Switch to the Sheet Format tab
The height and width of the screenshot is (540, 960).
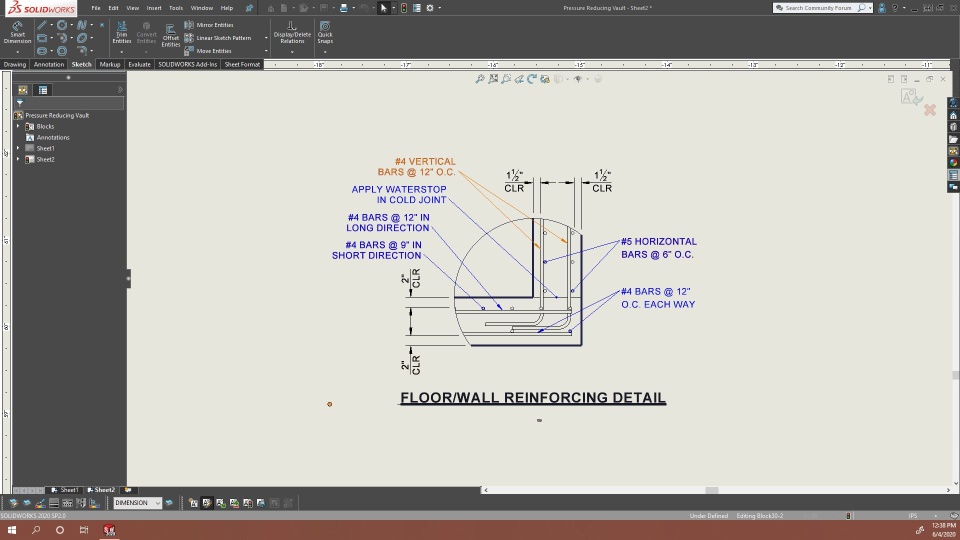[242, 64]
